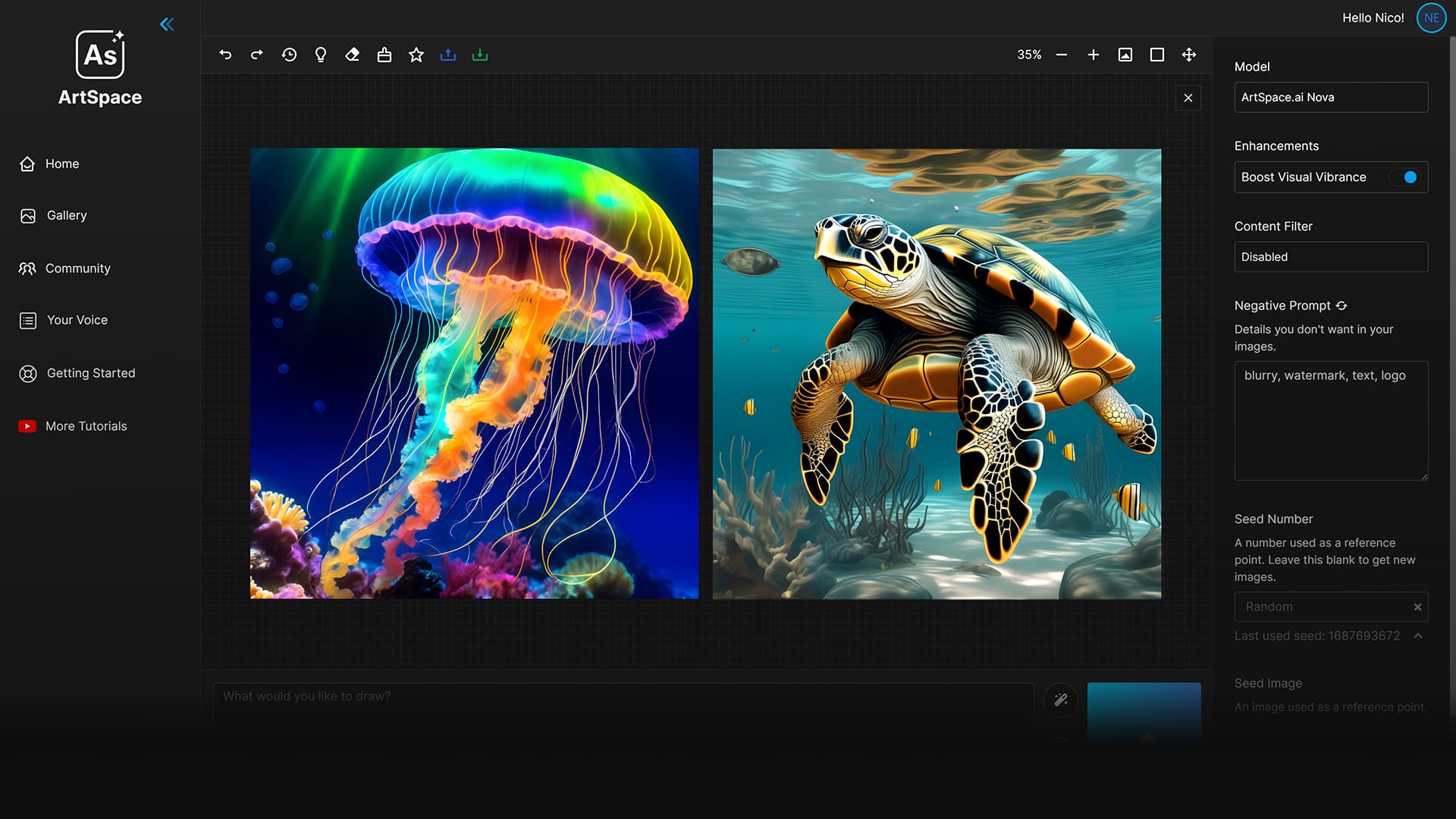Click the green download icon
This screenshot has height=819, width=1456.
pyautogui.click(x=479, y=55)
